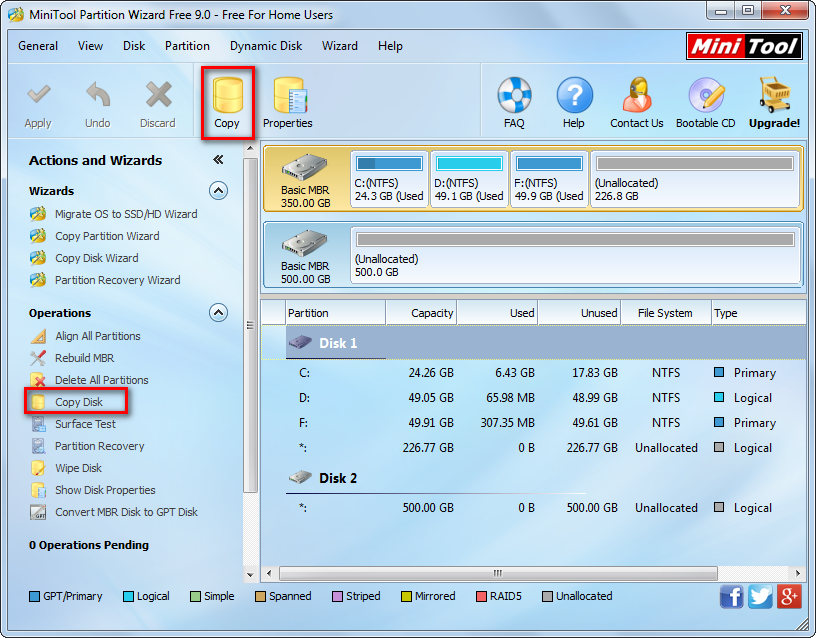Click the left panel scrollbar down arrow
The width and height of the screenshot is (816, 638).
tap(250, 575)
